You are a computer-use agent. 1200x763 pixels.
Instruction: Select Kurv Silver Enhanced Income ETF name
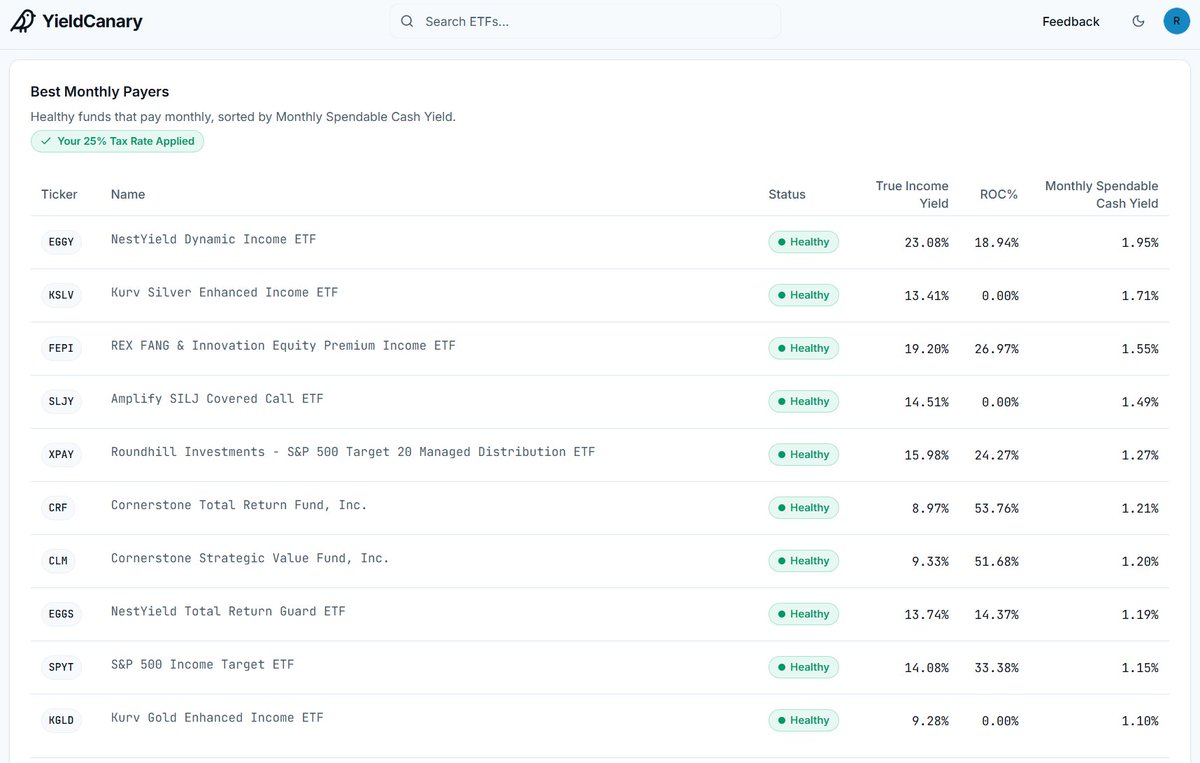click(224, 293)
